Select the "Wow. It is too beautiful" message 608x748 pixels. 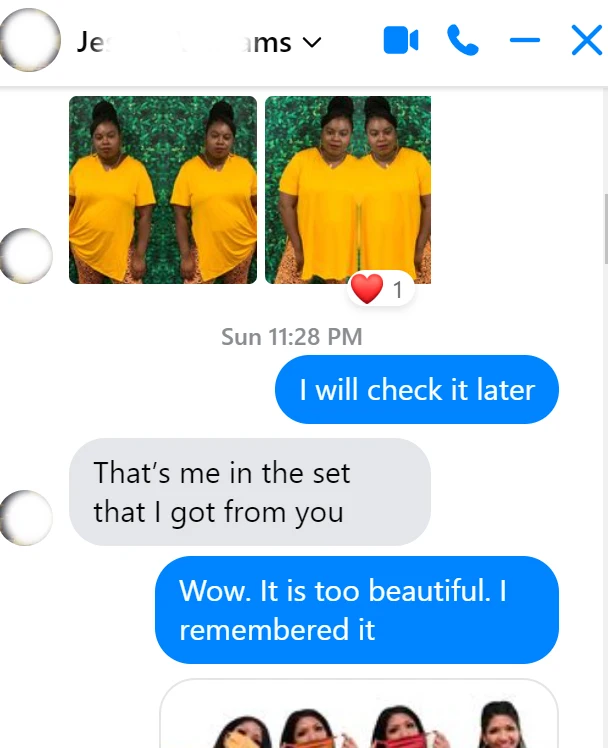pyautogui.click(x=357, y=610)
